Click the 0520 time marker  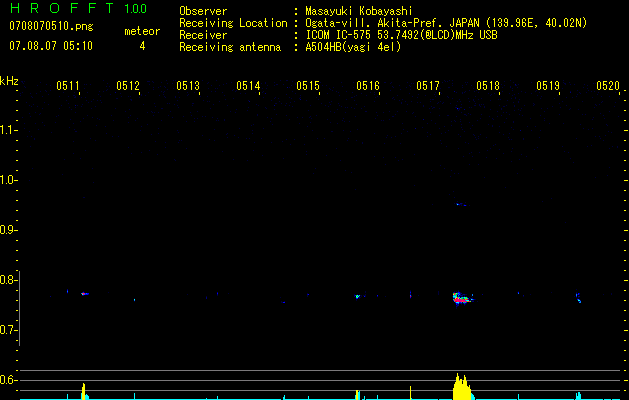608,86
